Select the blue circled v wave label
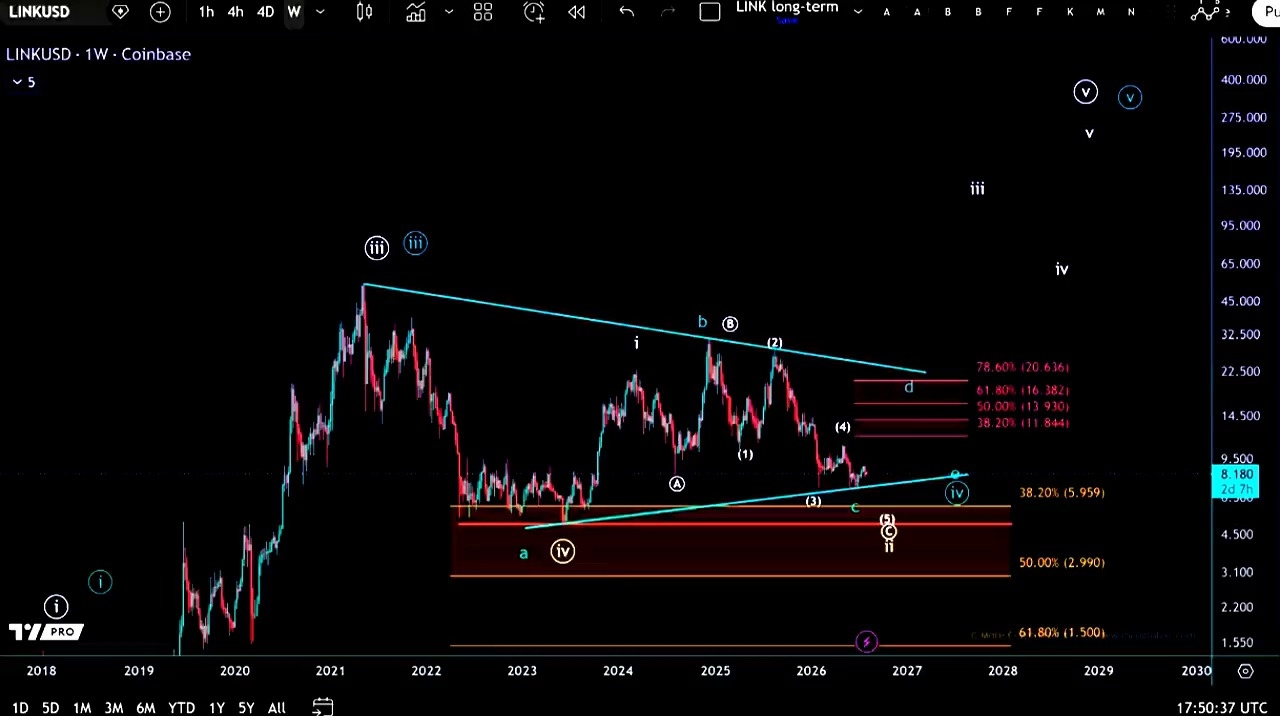The image size is (1280, 716). click(1130, 97)
